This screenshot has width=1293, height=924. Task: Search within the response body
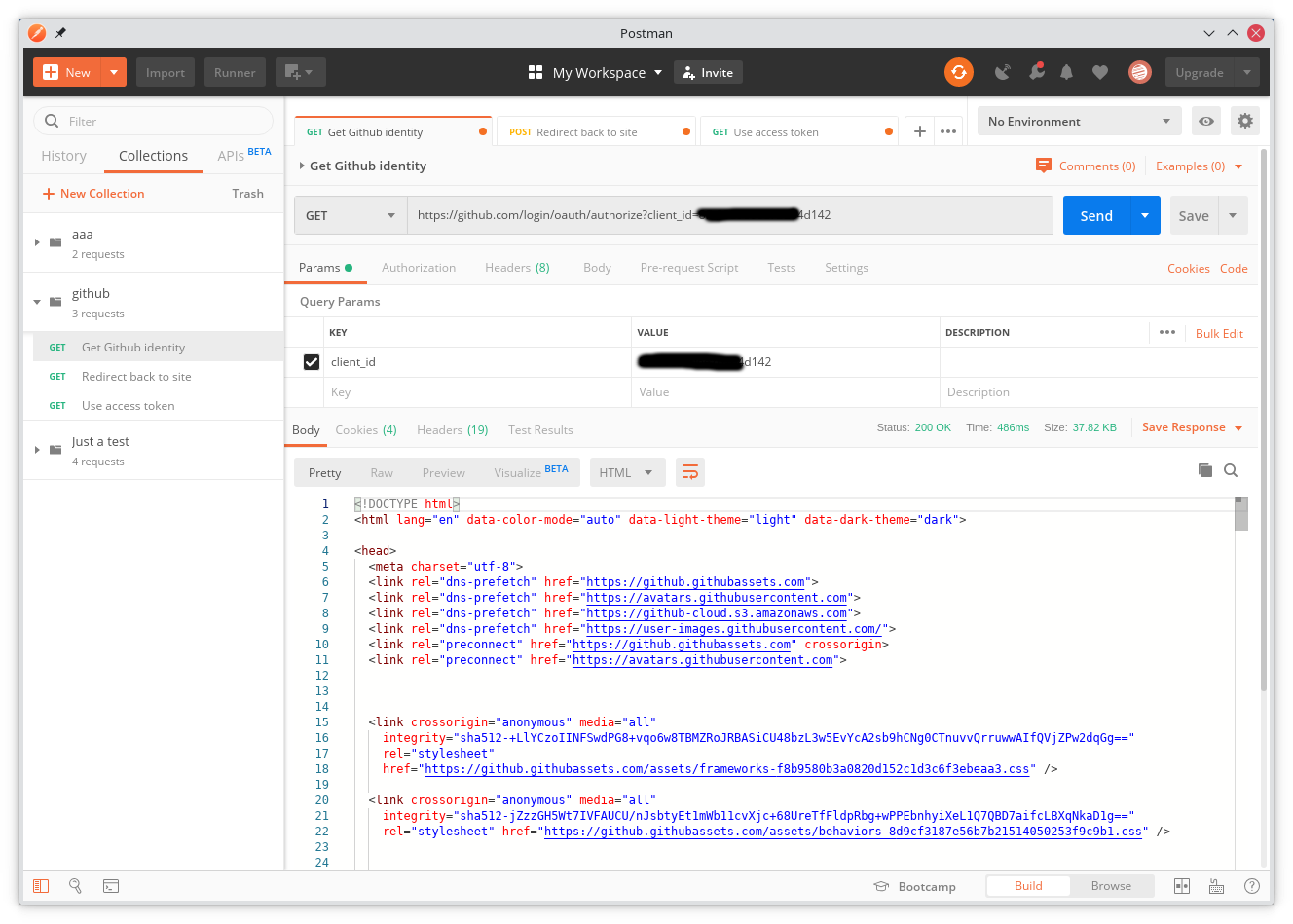[1231, 470]
